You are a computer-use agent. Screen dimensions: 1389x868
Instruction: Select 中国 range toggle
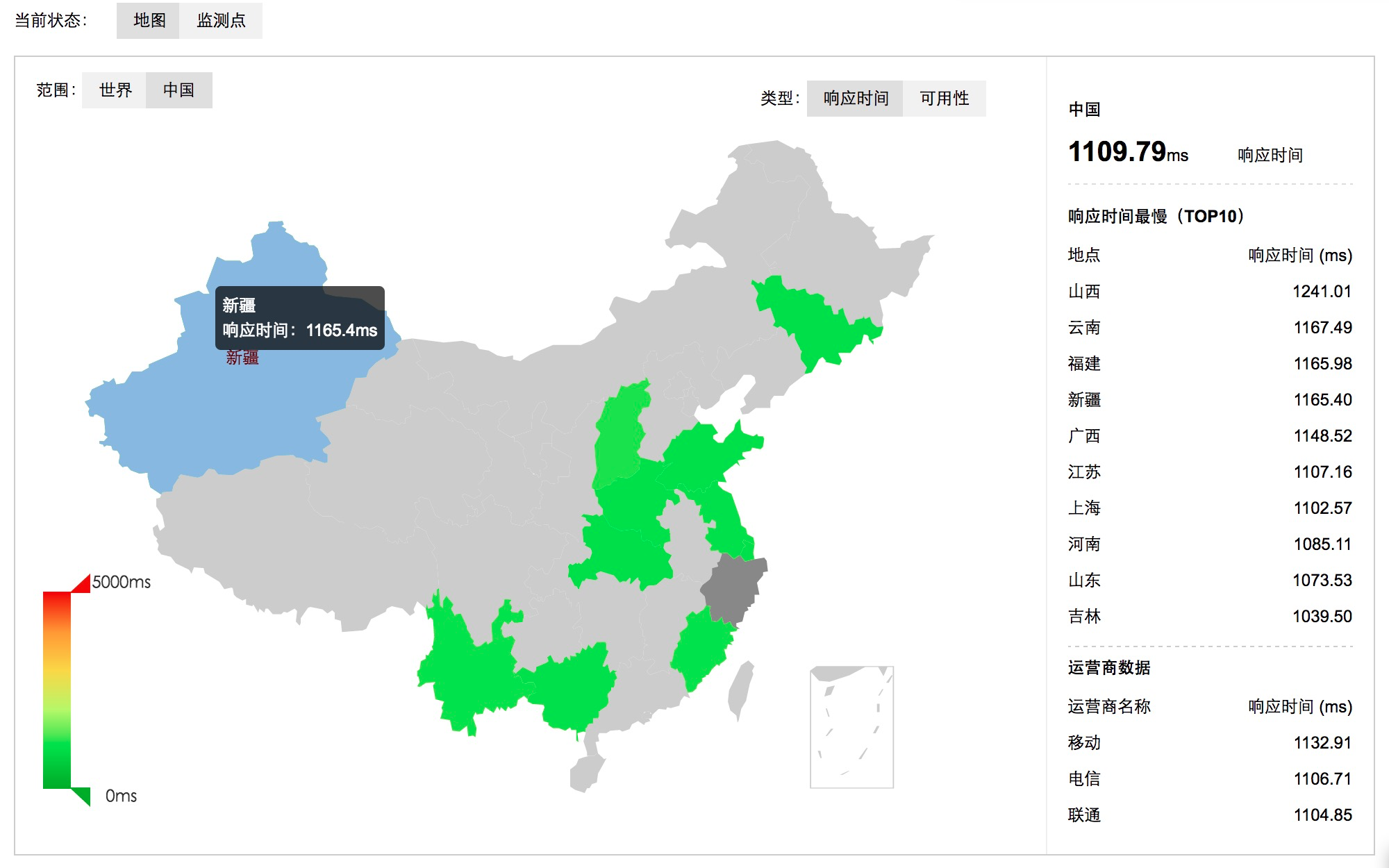click(x=178, y=90)
